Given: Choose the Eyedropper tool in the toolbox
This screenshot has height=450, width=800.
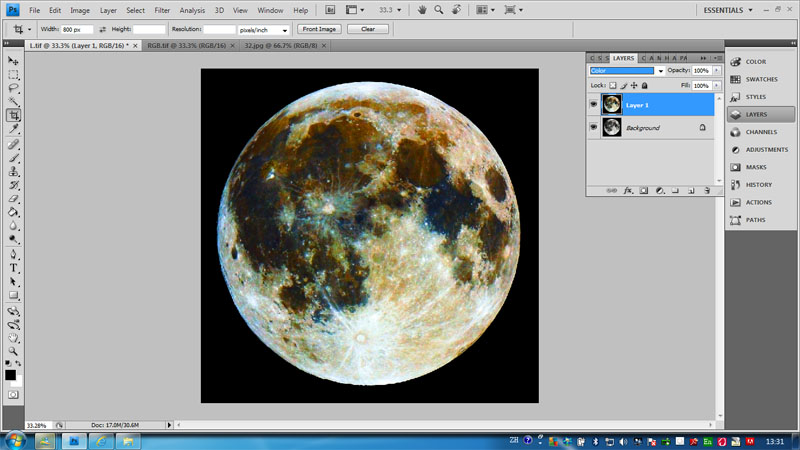Looking at the screenshot, I should tap(14, 130).
